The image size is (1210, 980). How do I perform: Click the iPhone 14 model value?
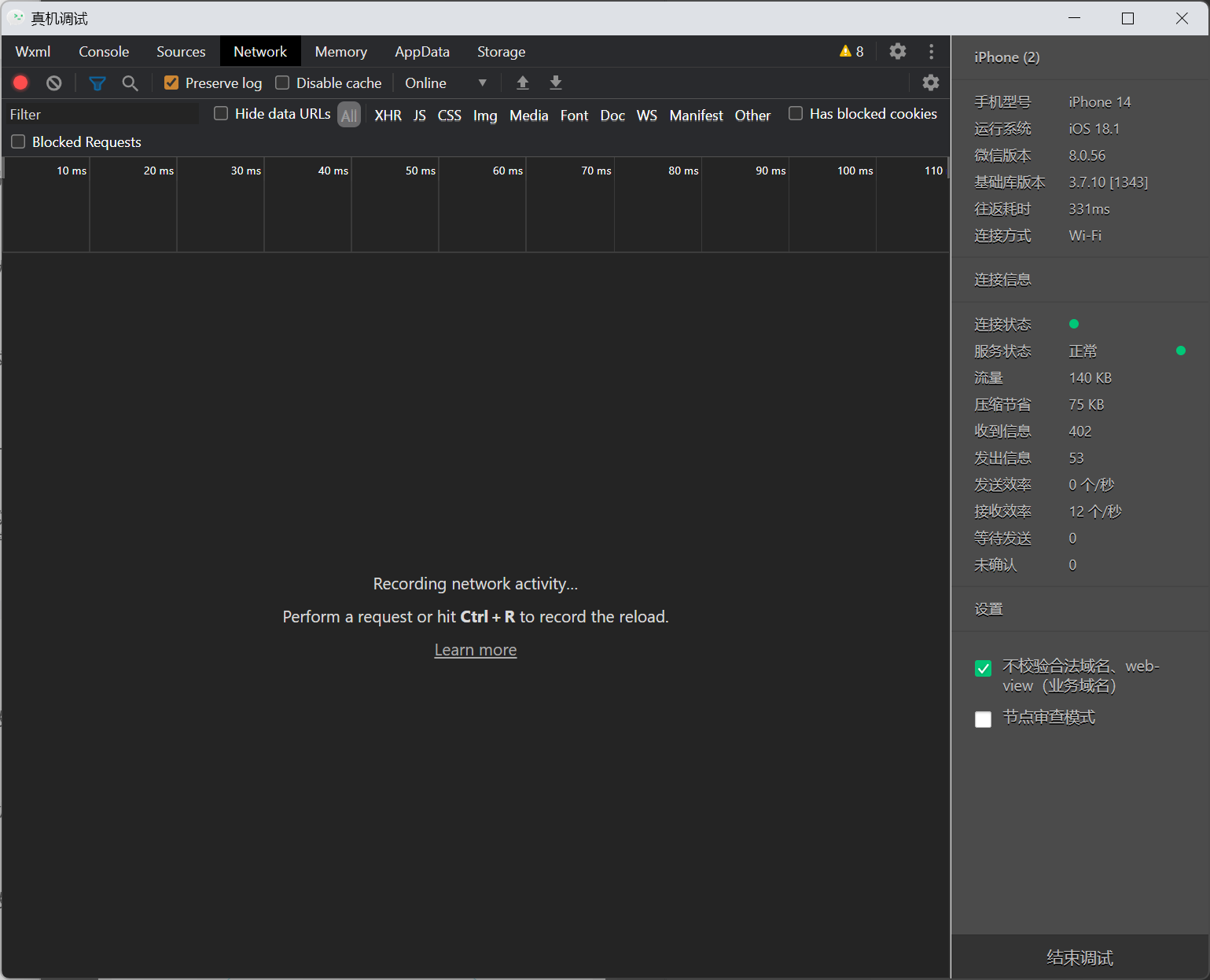click(1100, 102)
